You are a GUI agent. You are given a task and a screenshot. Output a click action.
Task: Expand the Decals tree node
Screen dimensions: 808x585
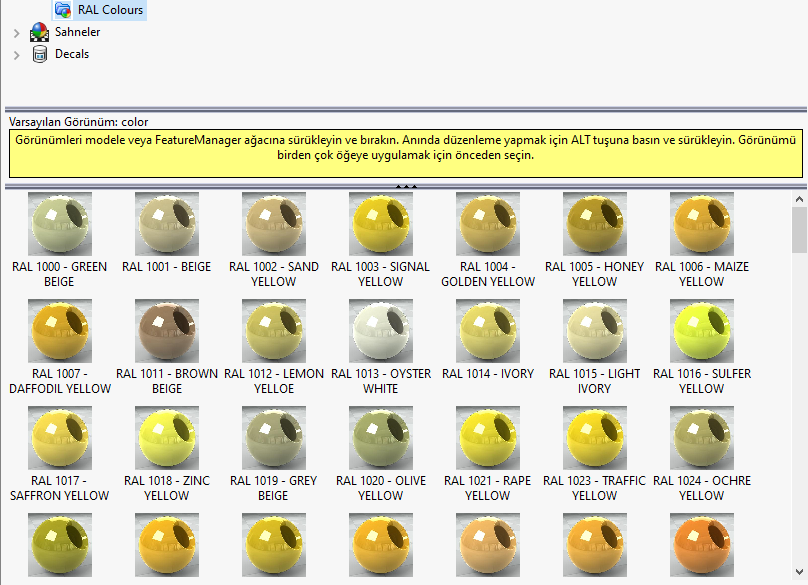pyautogui.click(x=16, y=55)
